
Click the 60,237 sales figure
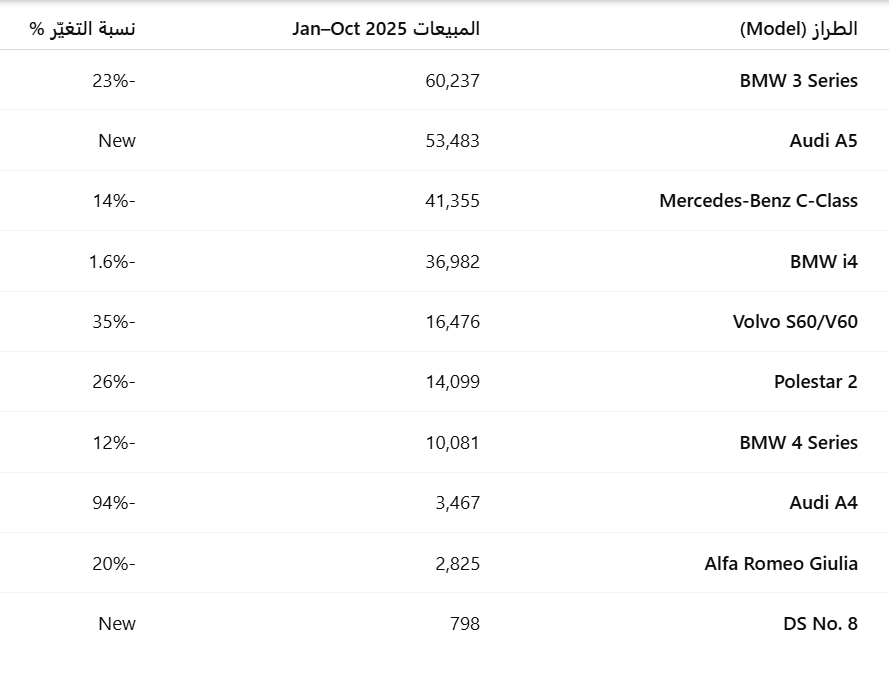tap(452, 81)
